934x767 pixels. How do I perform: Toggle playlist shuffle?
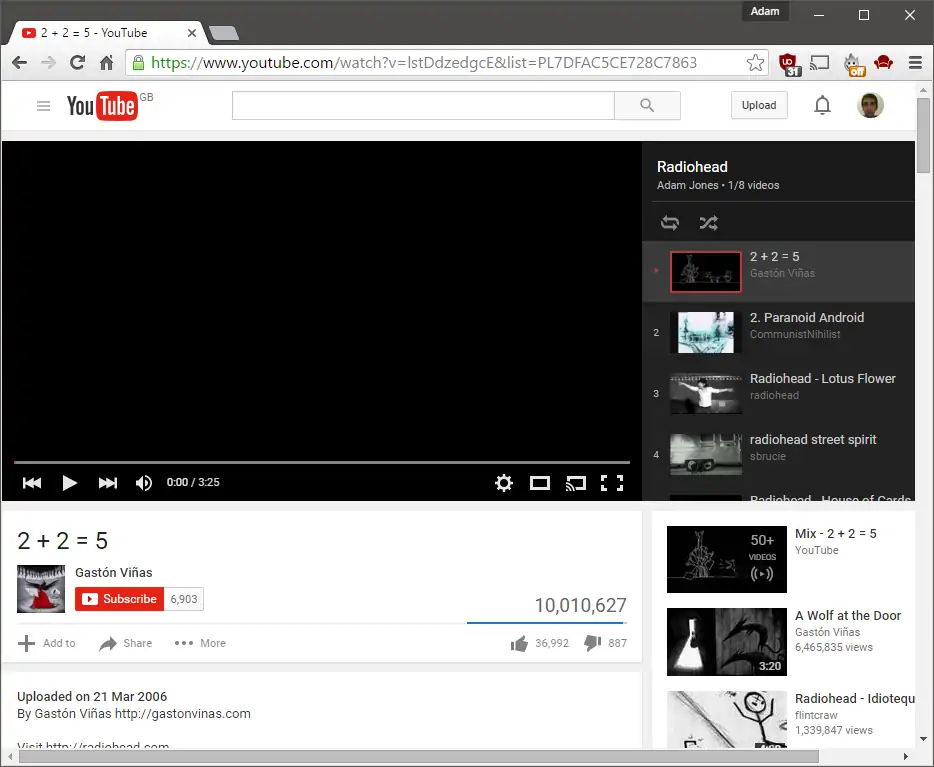coord(708,223)
